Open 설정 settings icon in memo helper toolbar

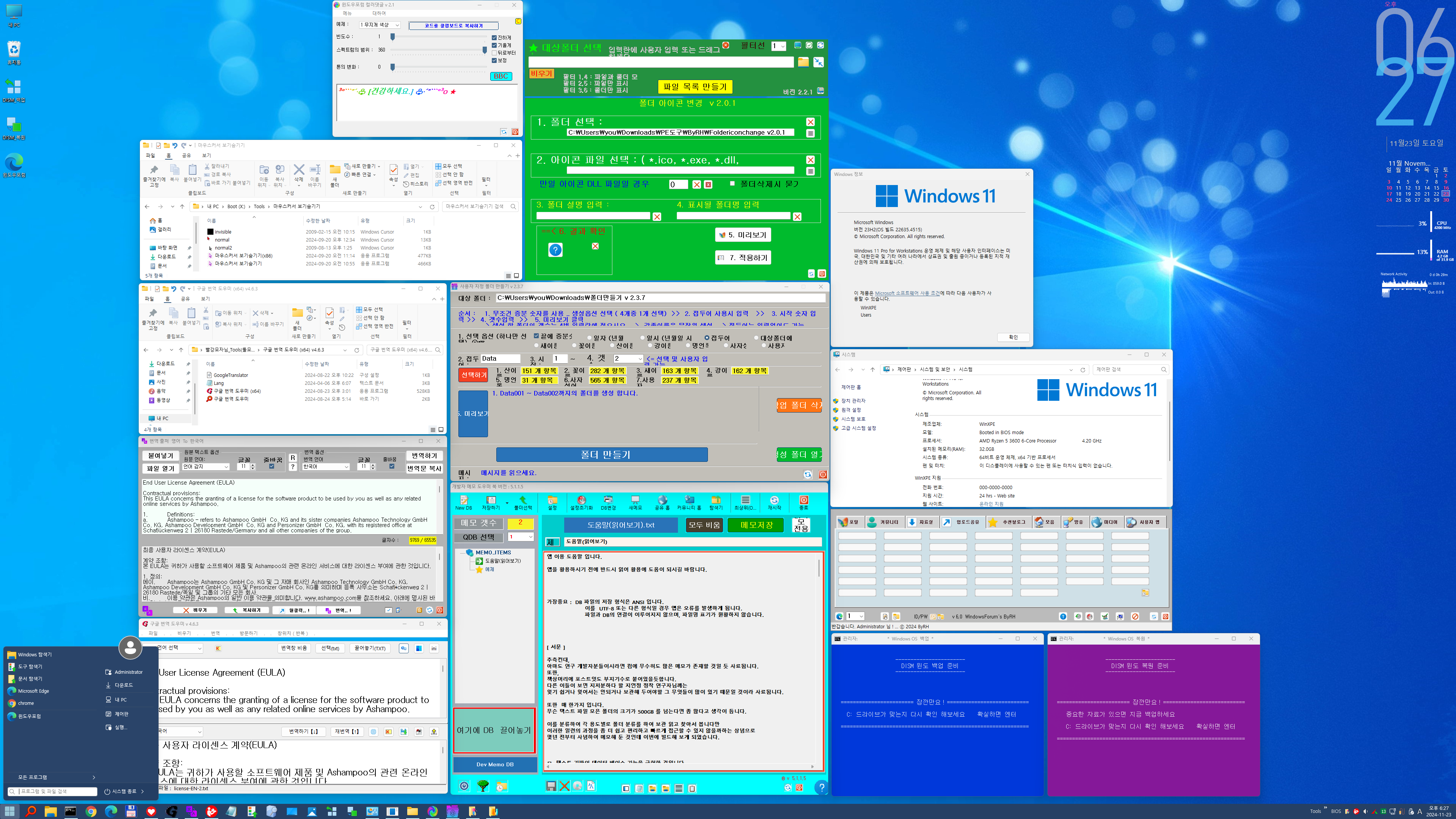point(552,502)
